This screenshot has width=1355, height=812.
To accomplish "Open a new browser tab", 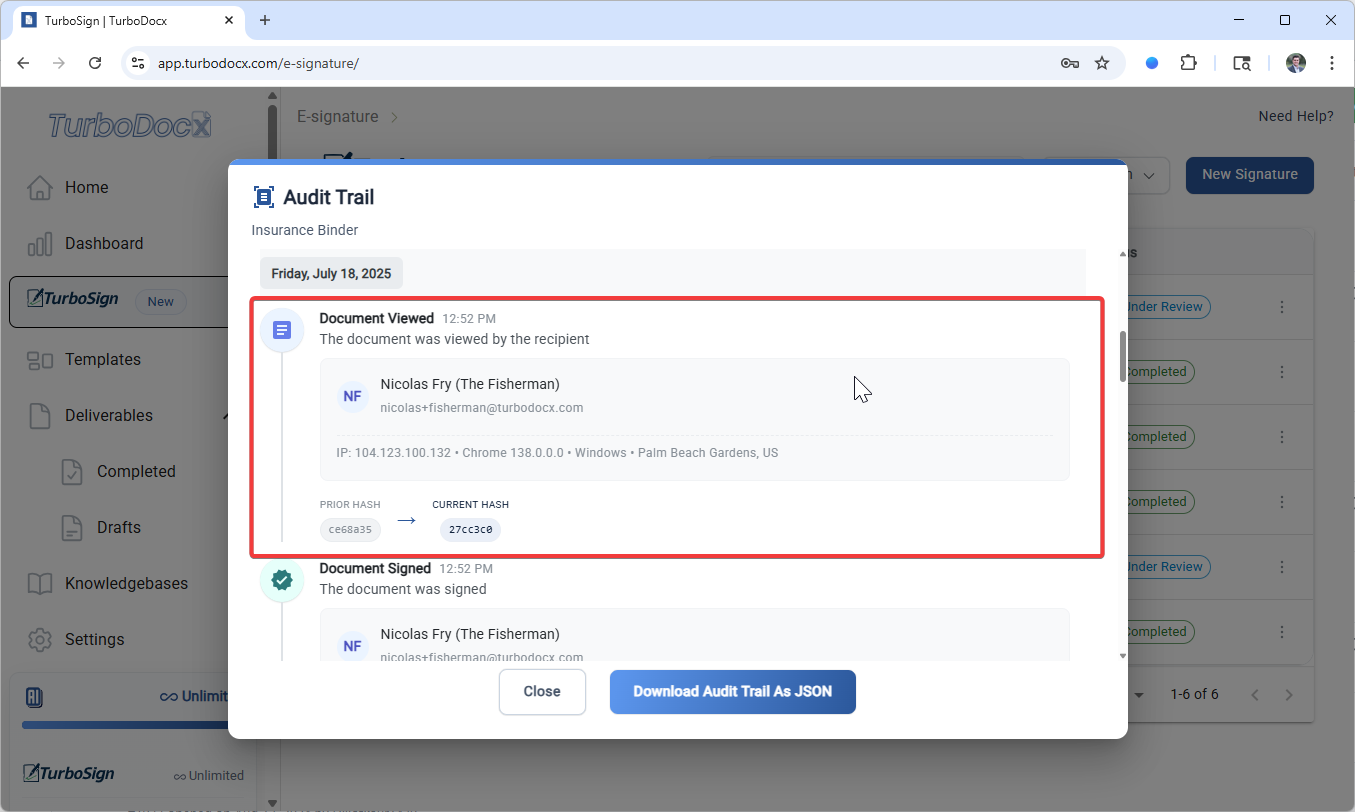I will [265, 20].
